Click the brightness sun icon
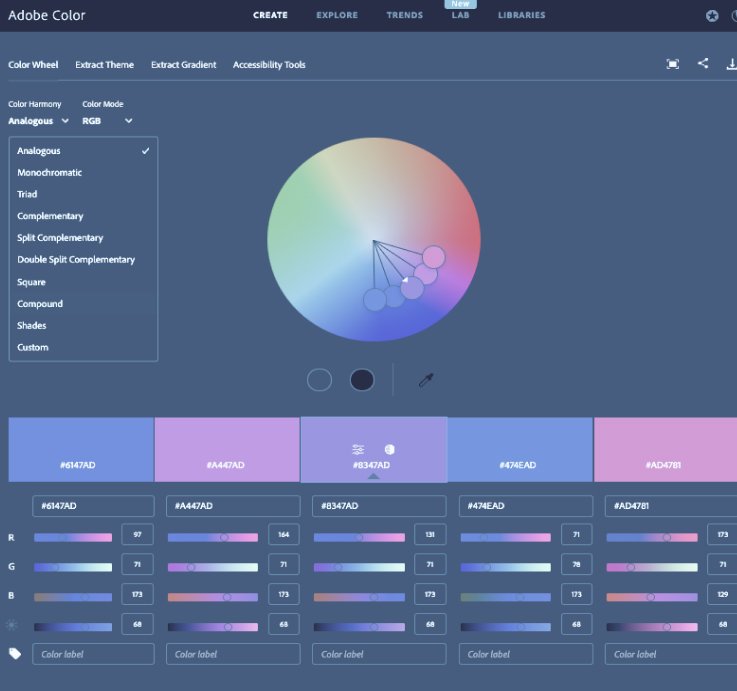This screenshot has height=691, width=737. 12,625
